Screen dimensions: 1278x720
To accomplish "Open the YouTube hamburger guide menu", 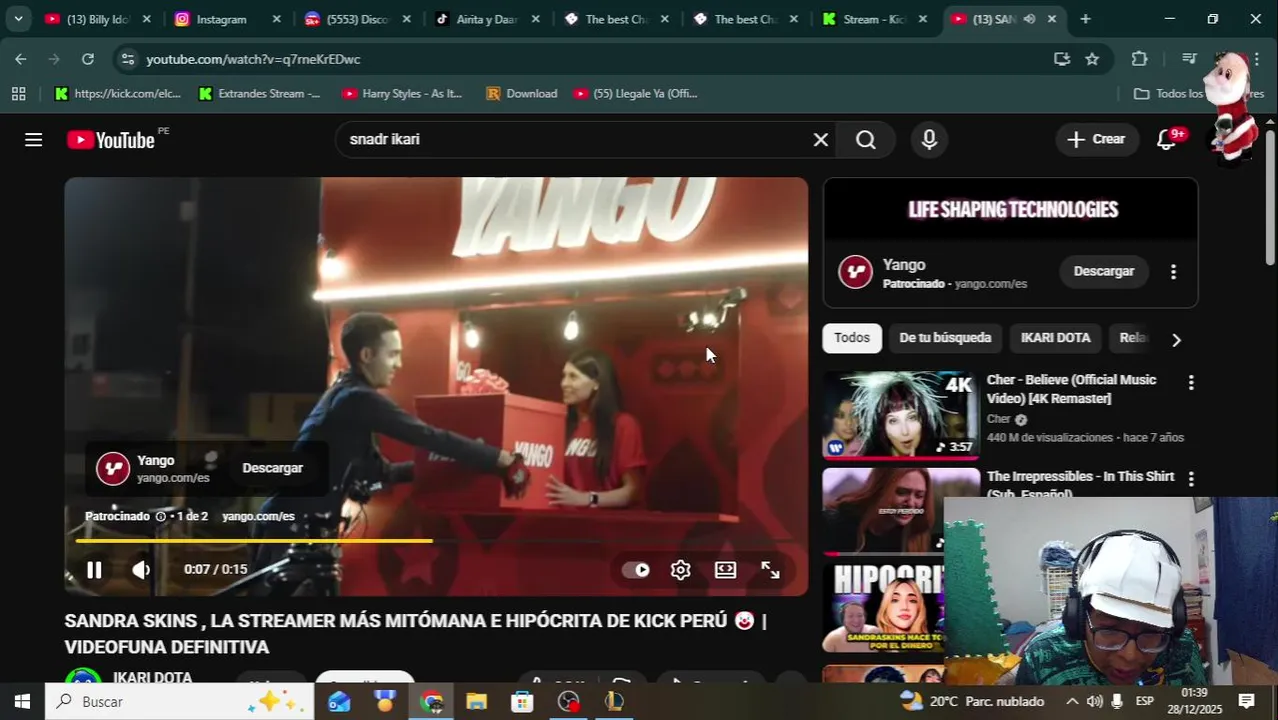I will pos(33,140).
